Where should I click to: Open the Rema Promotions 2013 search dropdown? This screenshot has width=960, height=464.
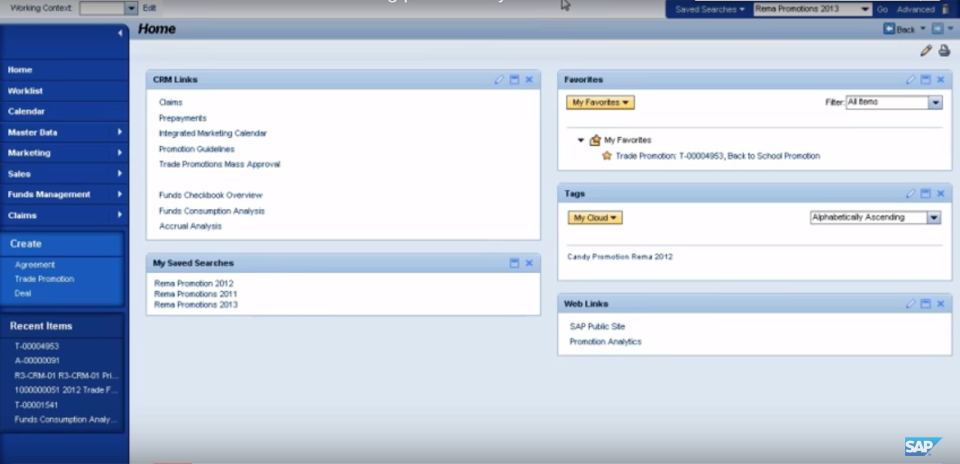[x=865, y=9]
